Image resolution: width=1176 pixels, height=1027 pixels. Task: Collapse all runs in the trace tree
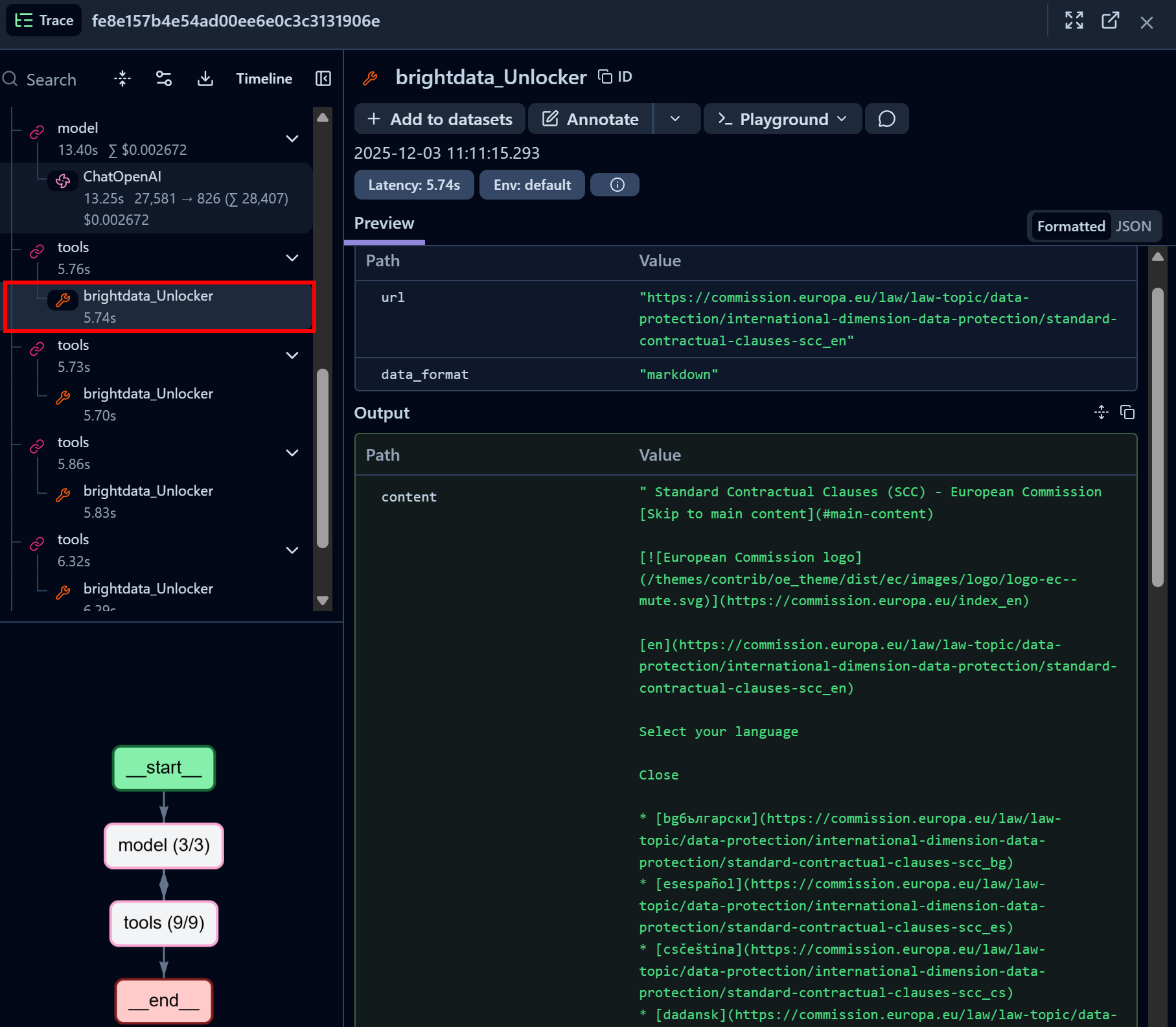click(122, 78)
